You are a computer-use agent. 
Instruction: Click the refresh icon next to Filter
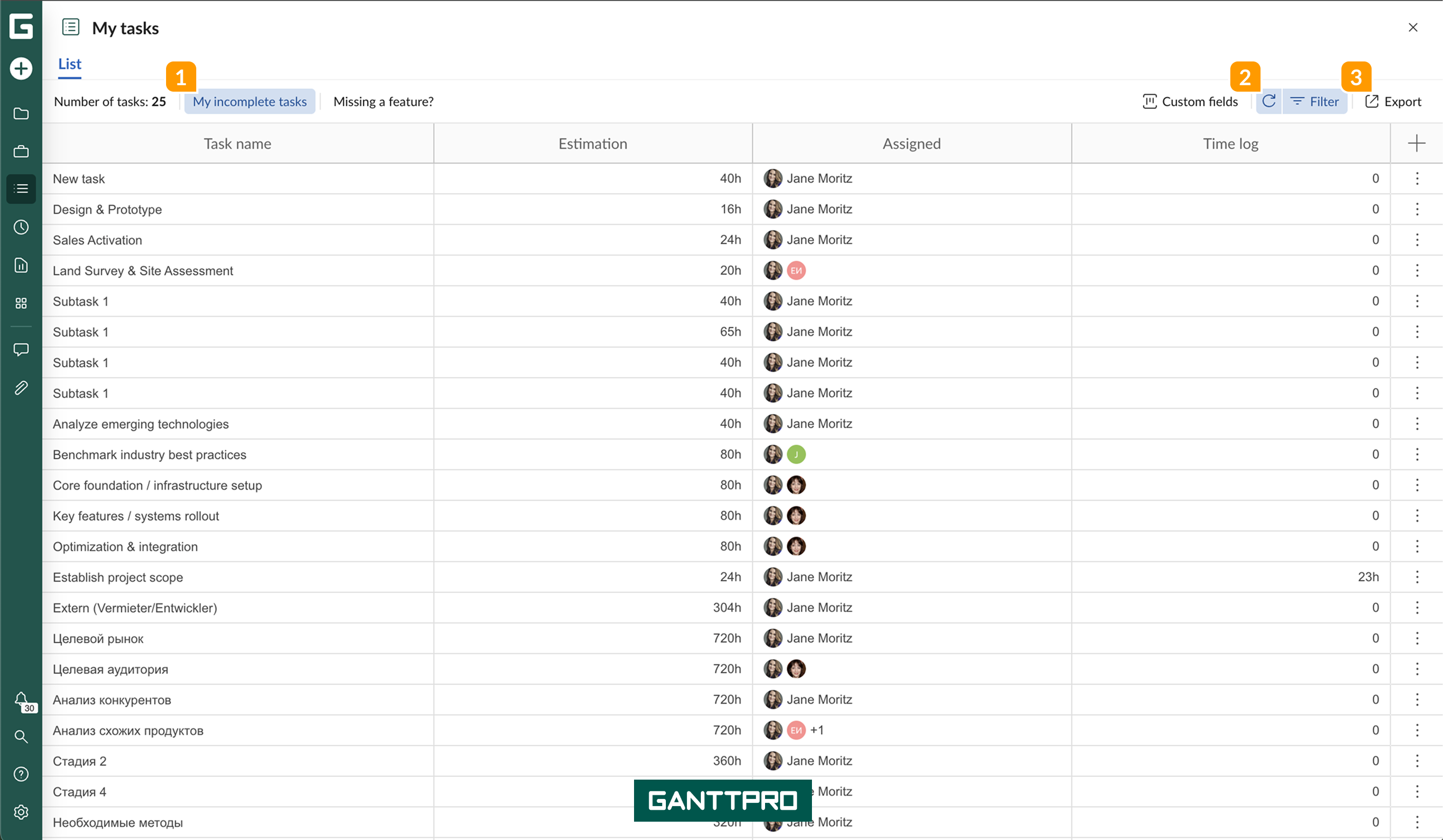(x=1269, y=101)
